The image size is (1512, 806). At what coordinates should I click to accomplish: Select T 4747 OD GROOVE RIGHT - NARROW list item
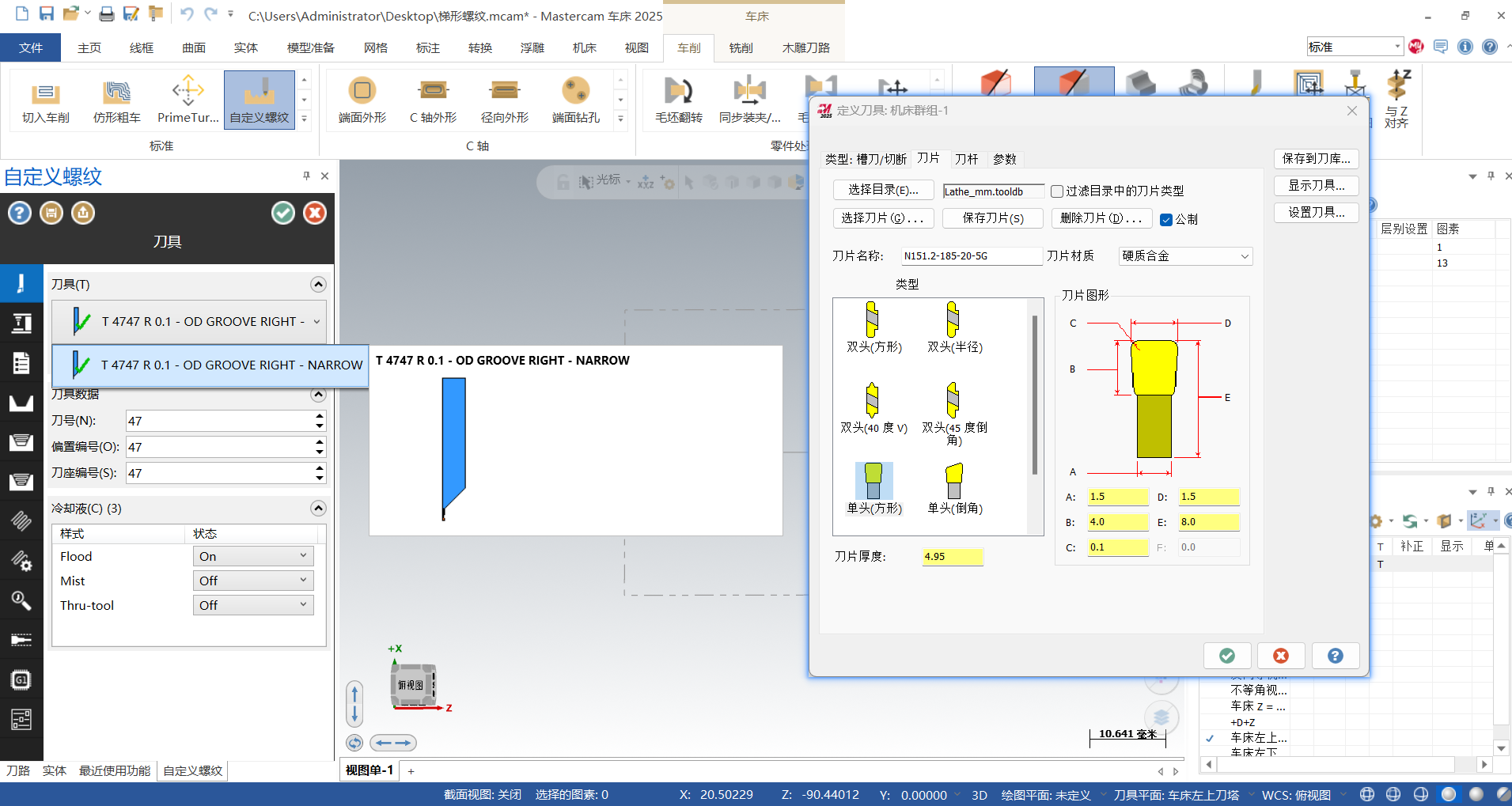click(x=210, y=365)
